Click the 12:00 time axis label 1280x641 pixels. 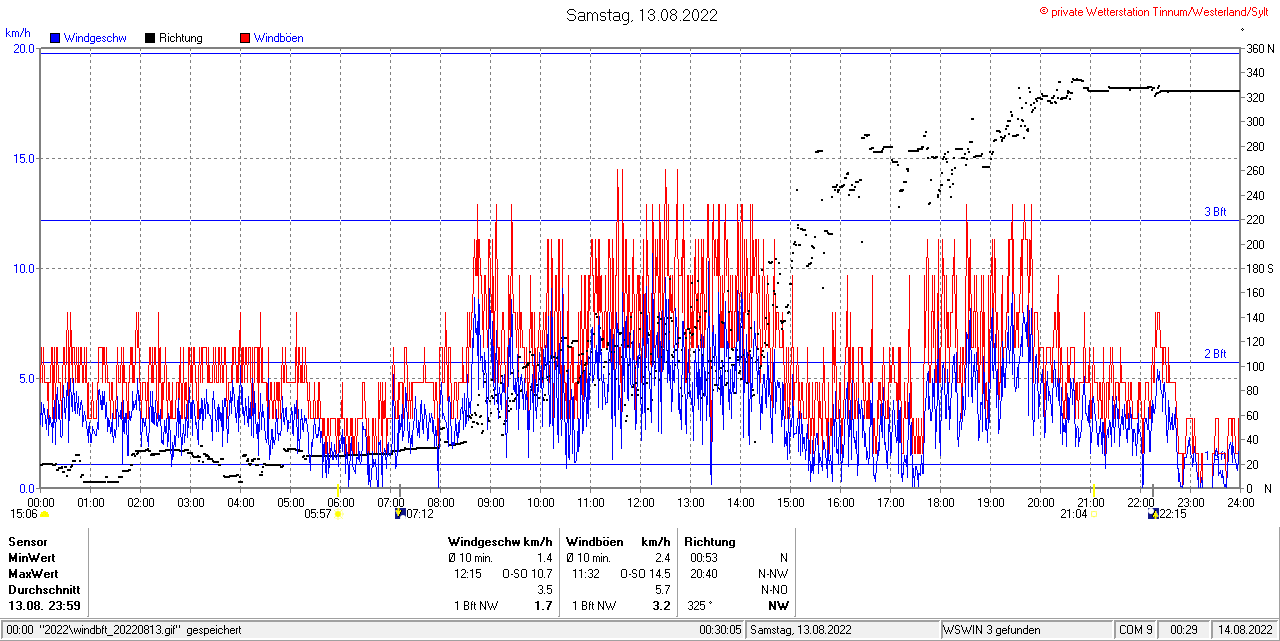pos(641,502)
